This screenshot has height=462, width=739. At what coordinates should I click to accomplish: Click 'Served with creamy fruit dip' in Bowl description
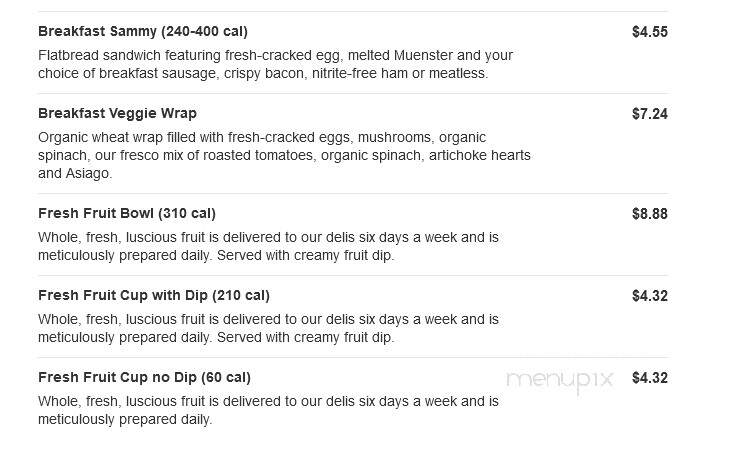[x=305, y=256]
